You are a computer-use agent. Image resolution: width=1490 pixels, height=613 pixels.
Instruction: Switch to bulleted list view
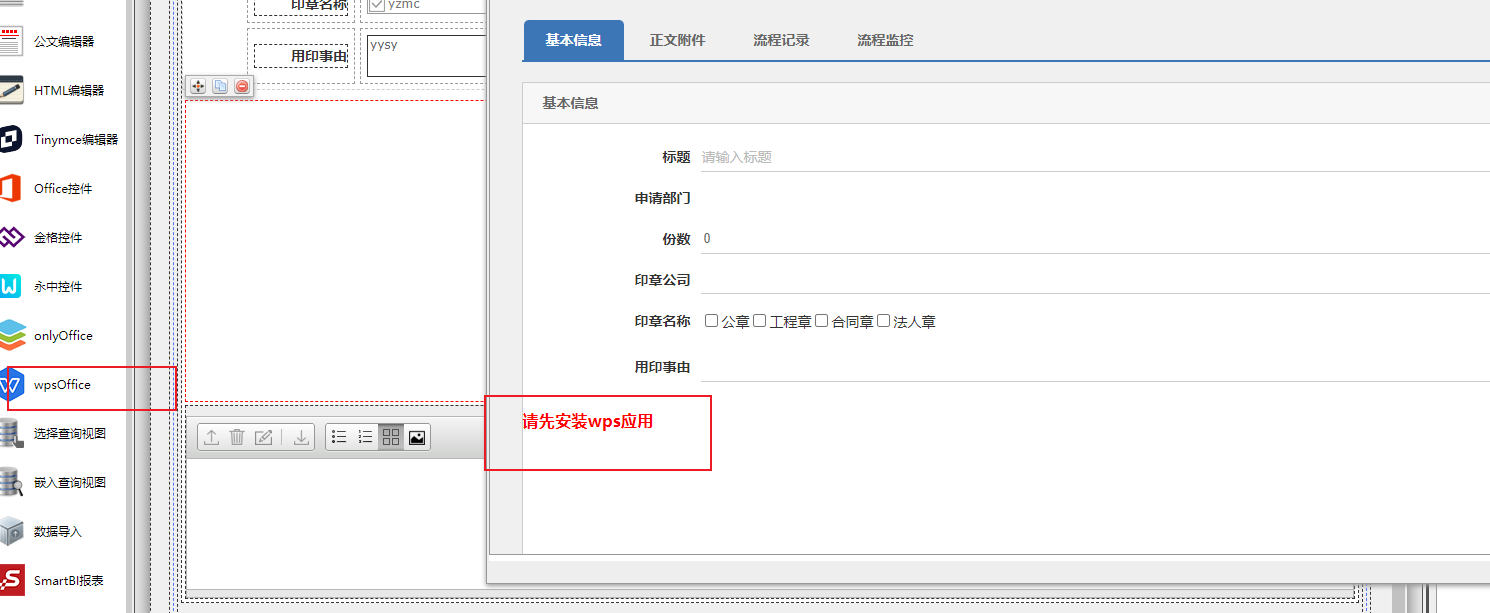pos(339,437)
